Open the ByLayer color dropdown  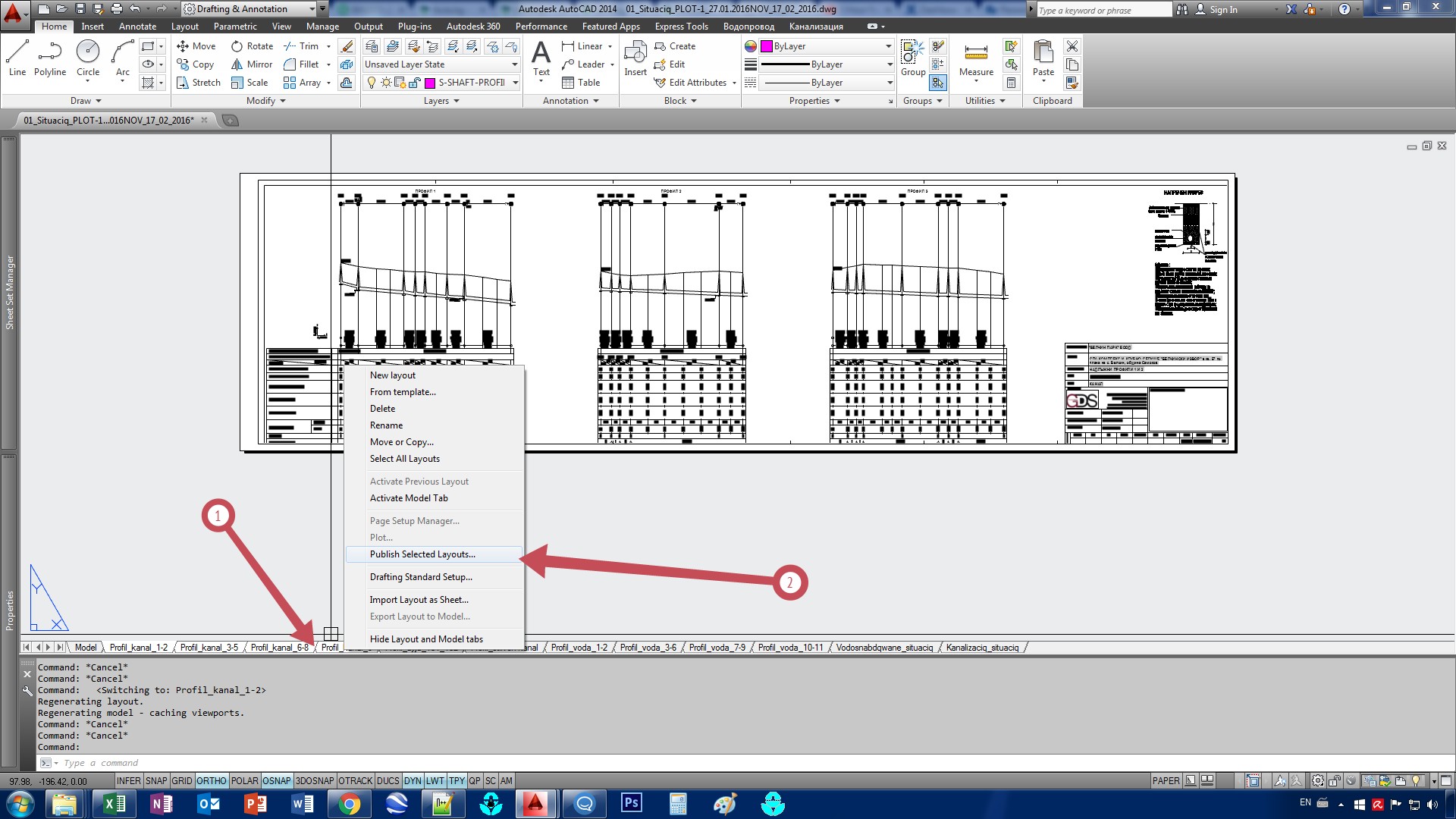coord(827,46)
